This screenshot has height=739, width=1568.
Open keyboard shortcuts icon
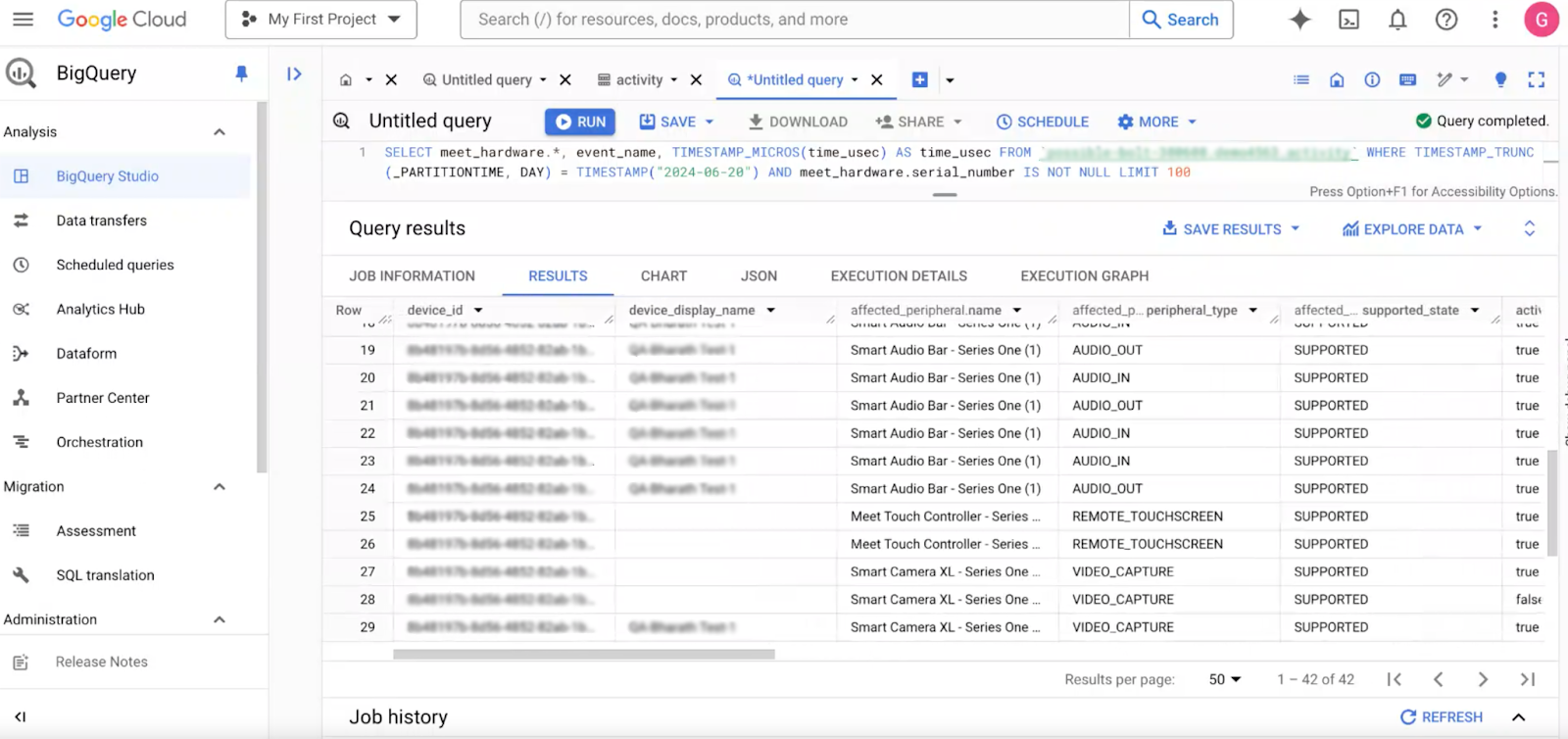[x=1407, y=80]
